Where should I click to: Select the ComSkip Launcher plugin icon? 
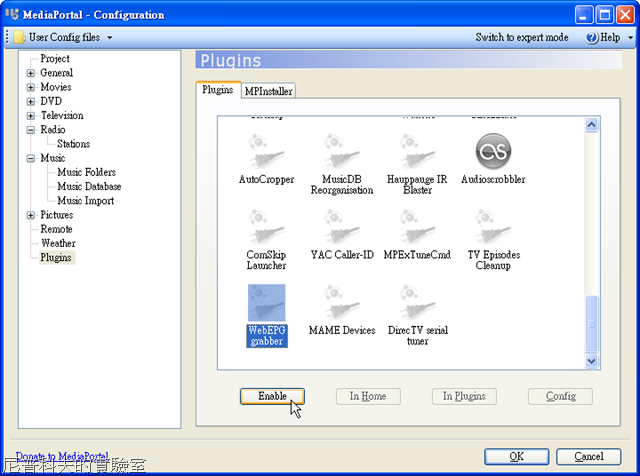(267, 227)
